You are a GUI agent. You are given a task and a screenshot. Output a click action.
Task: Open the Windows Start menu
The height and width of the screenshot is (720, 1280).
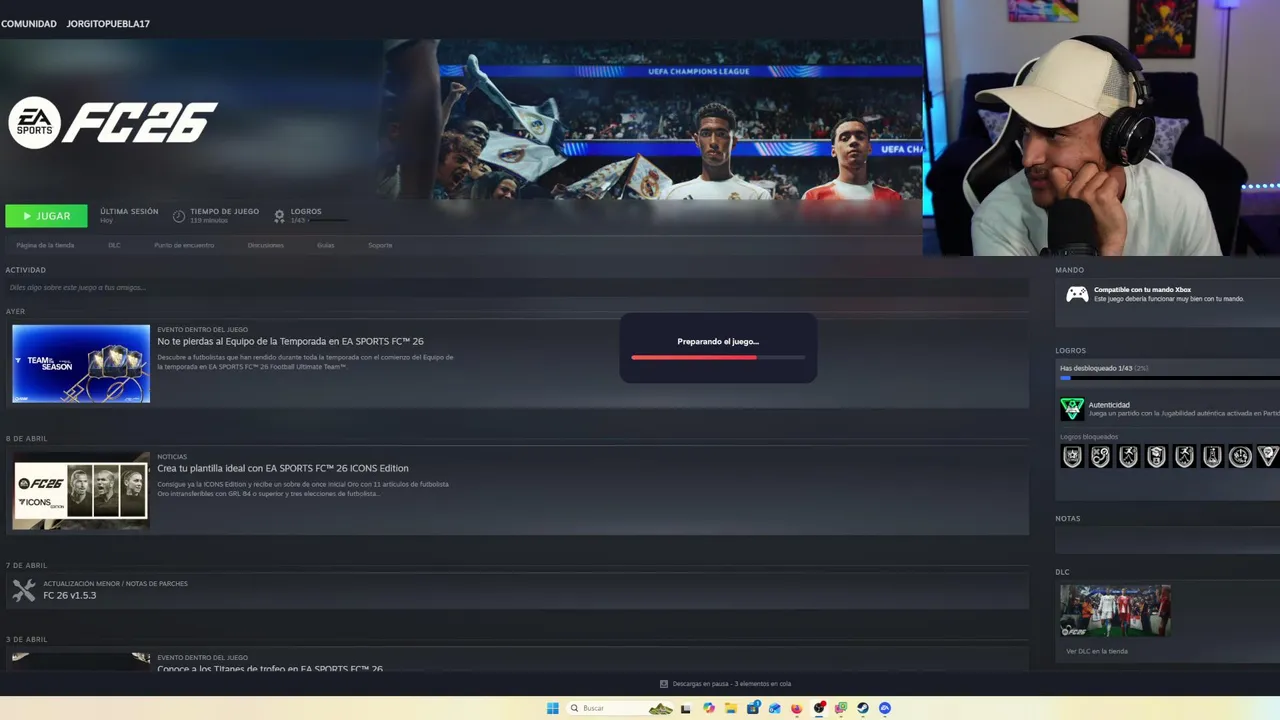(552, 708)
